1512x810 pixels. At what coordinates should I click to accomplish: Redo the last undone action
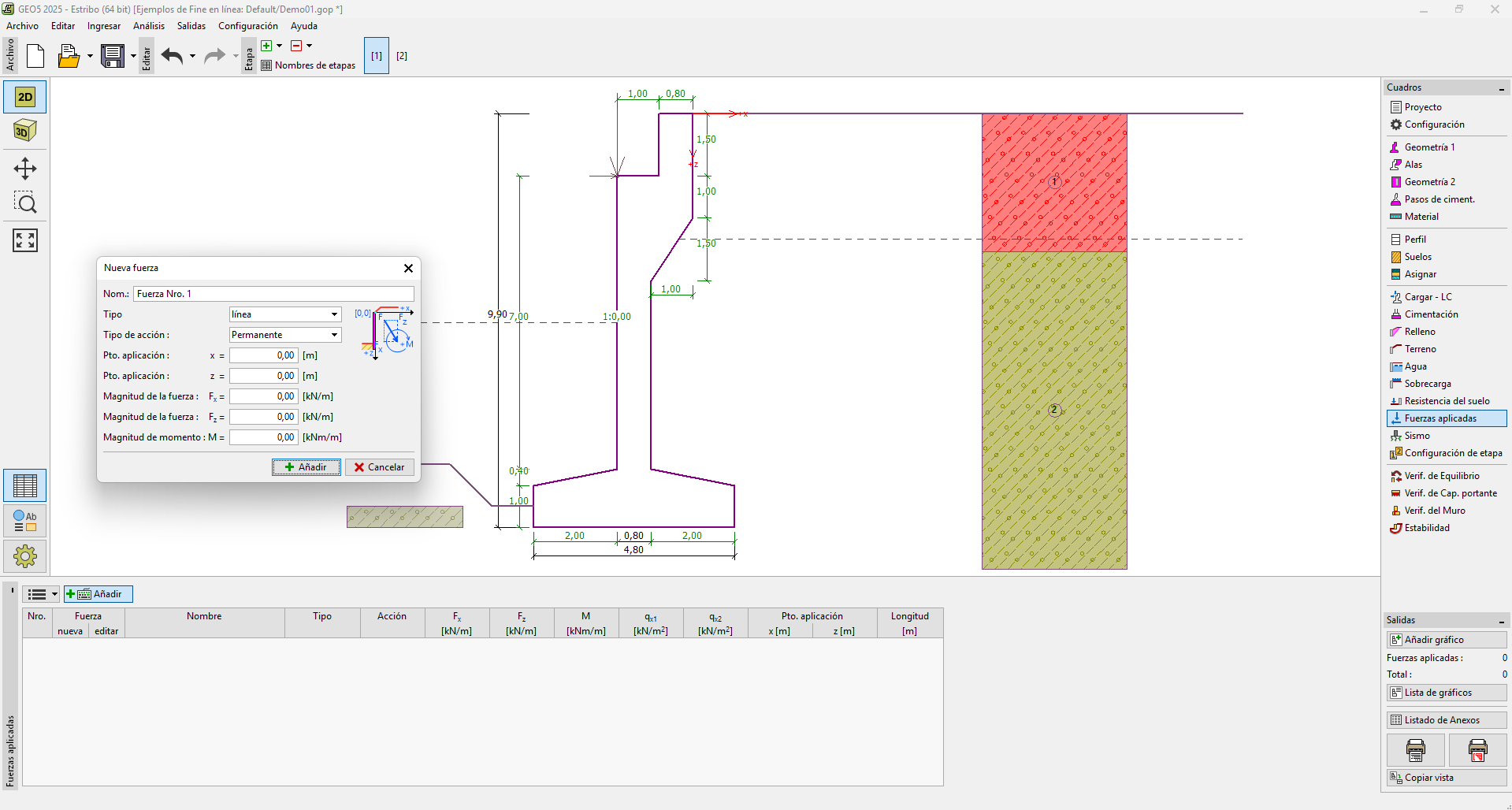(214, 56)
